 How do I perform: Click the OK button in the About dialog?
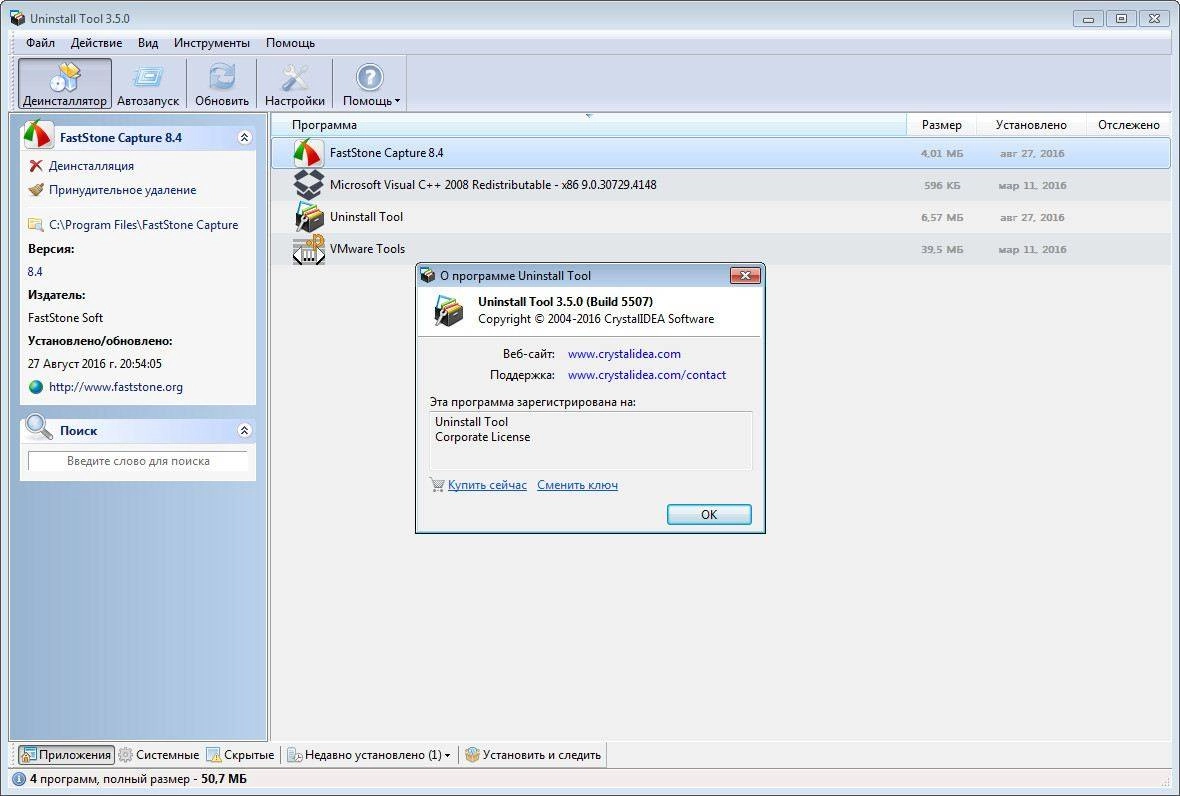coord(709,515)
